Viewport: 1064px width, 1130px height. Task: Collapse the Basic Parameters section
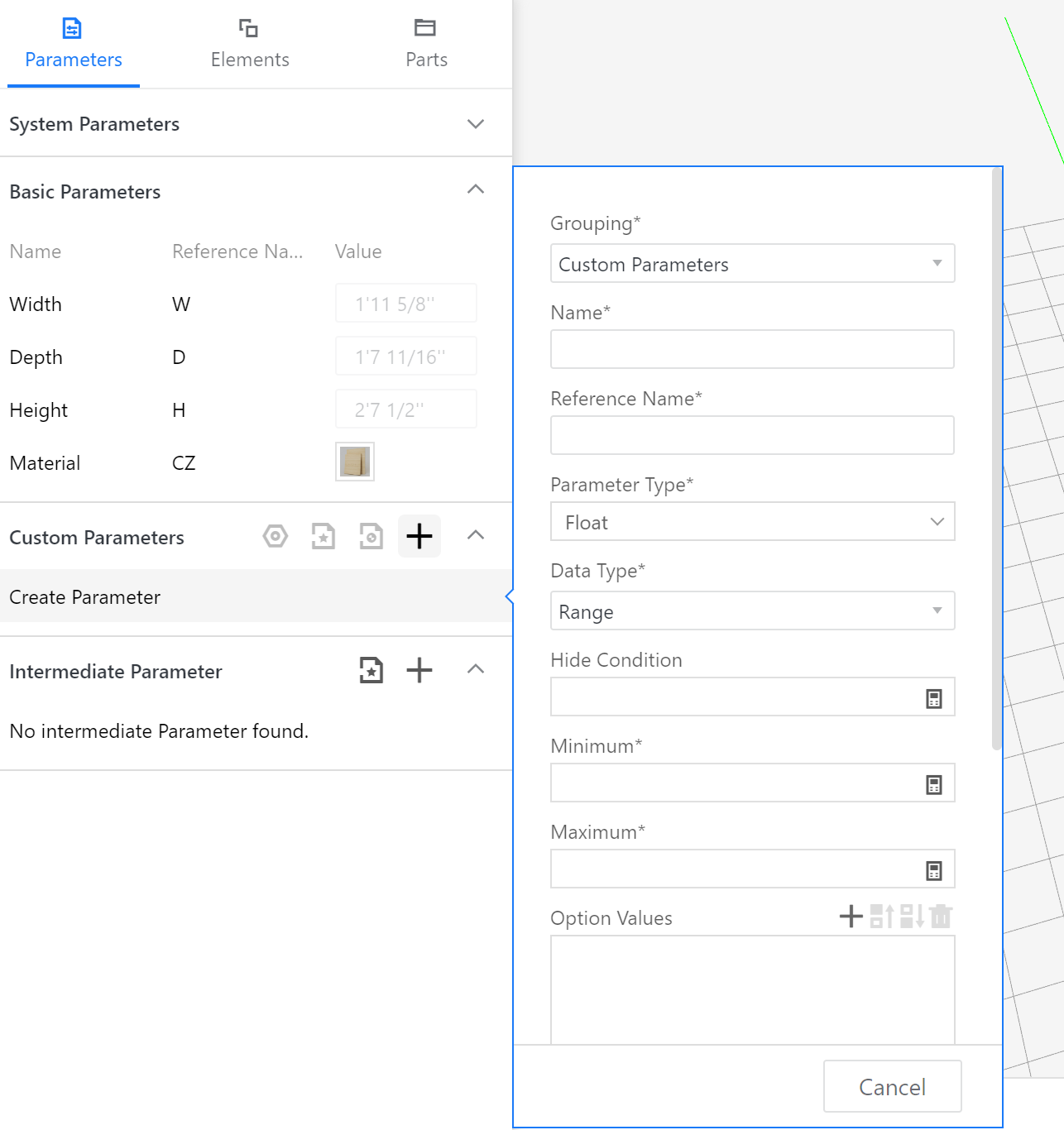[x=476, y=190]
